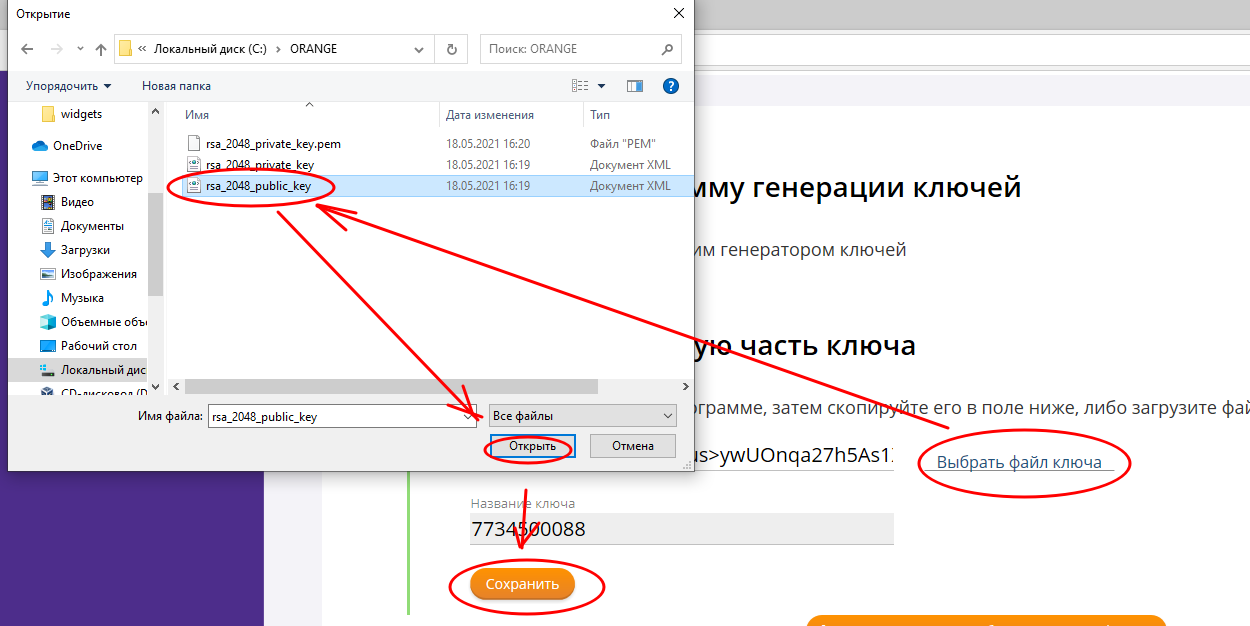Screen dimensions: 1250x626
Task: Click file list scroll right arrow
Action: click(x=685, y=386)
